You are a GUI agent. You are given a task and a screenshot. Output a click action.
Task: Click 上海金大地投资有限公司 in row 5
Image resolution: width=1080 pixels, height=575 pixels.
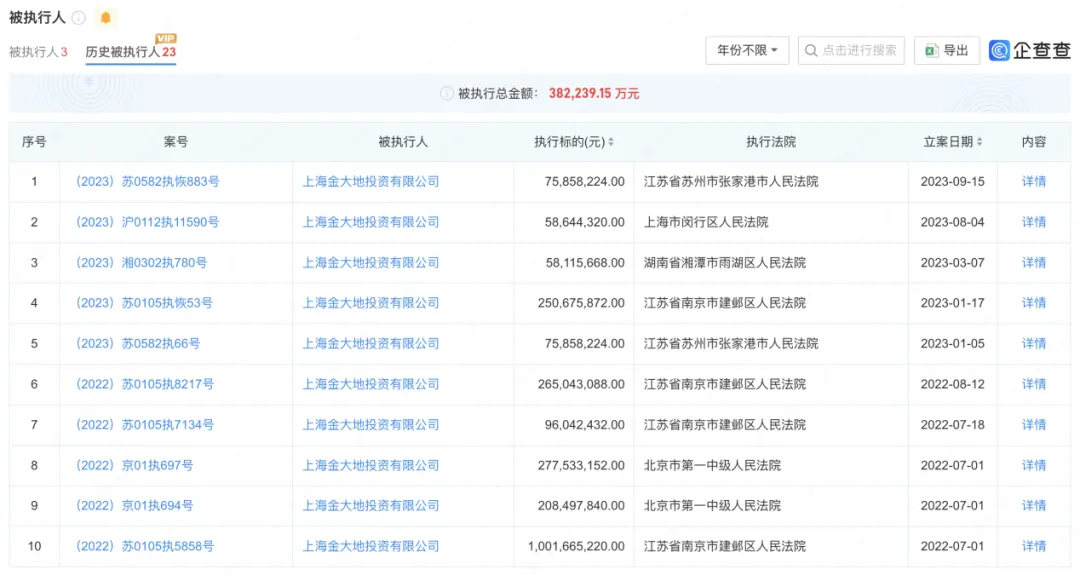coord(371,344)
